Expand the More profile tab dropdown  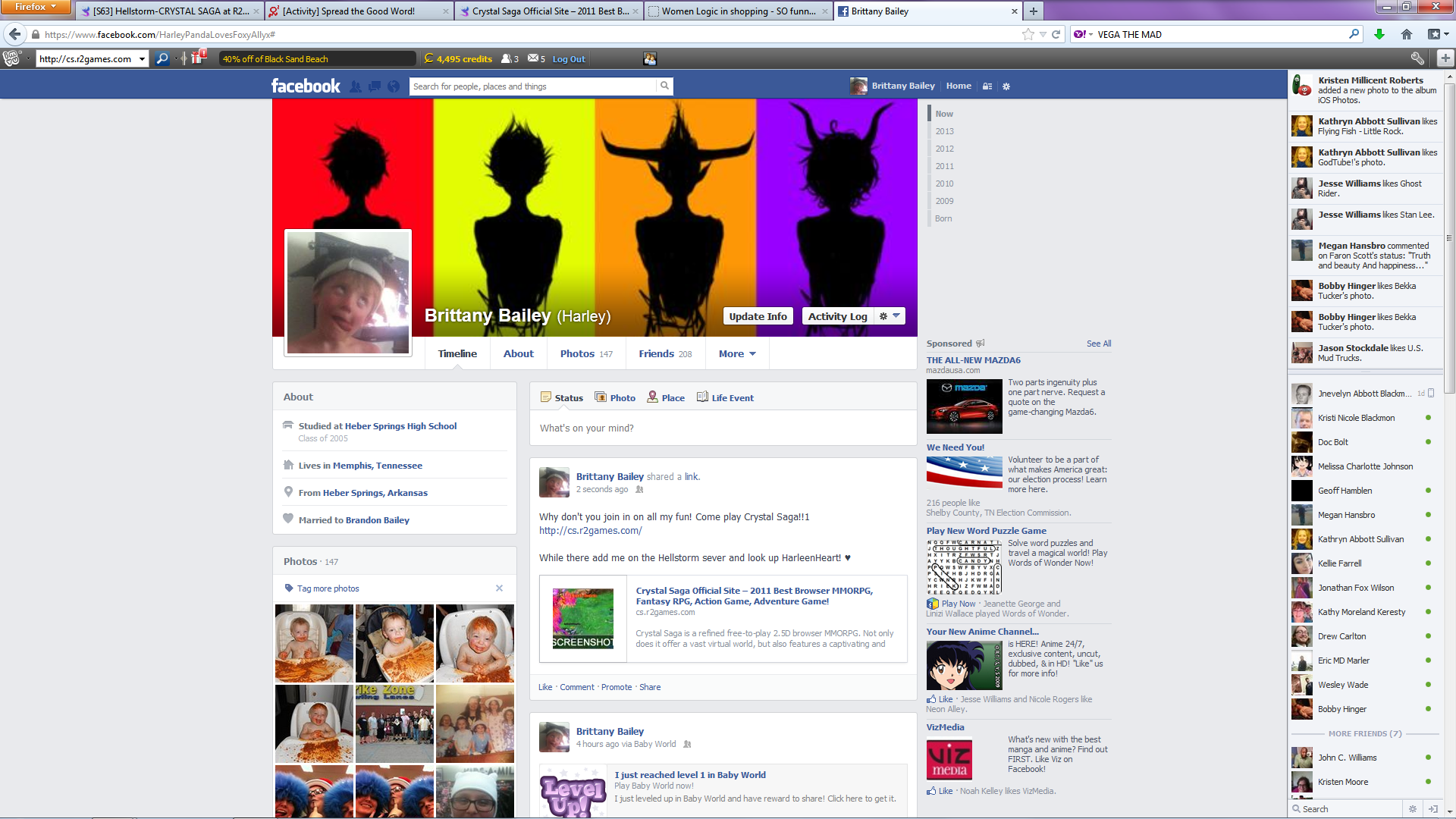(737, 354)
